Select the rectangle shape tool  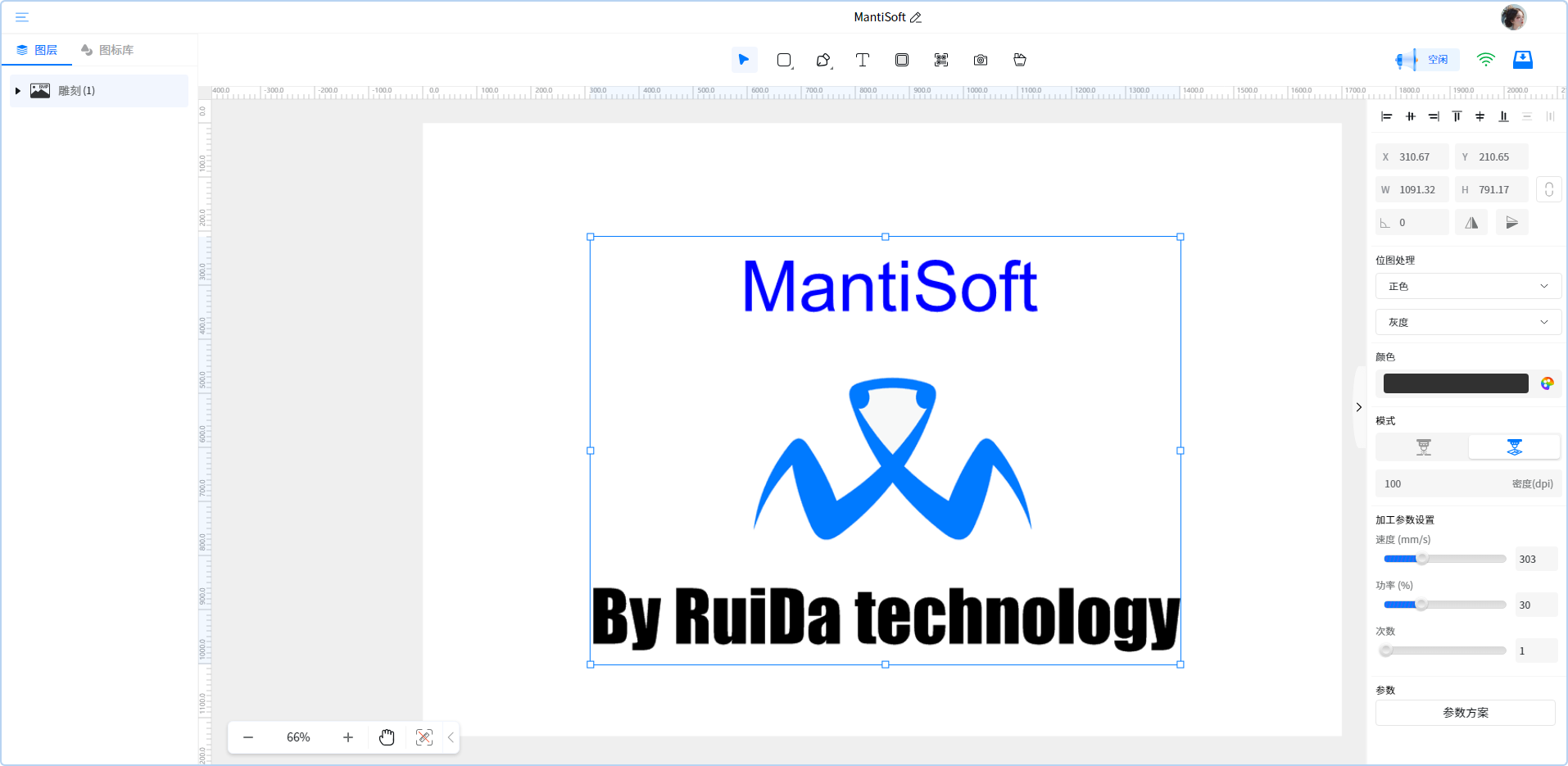click(784, 60)
